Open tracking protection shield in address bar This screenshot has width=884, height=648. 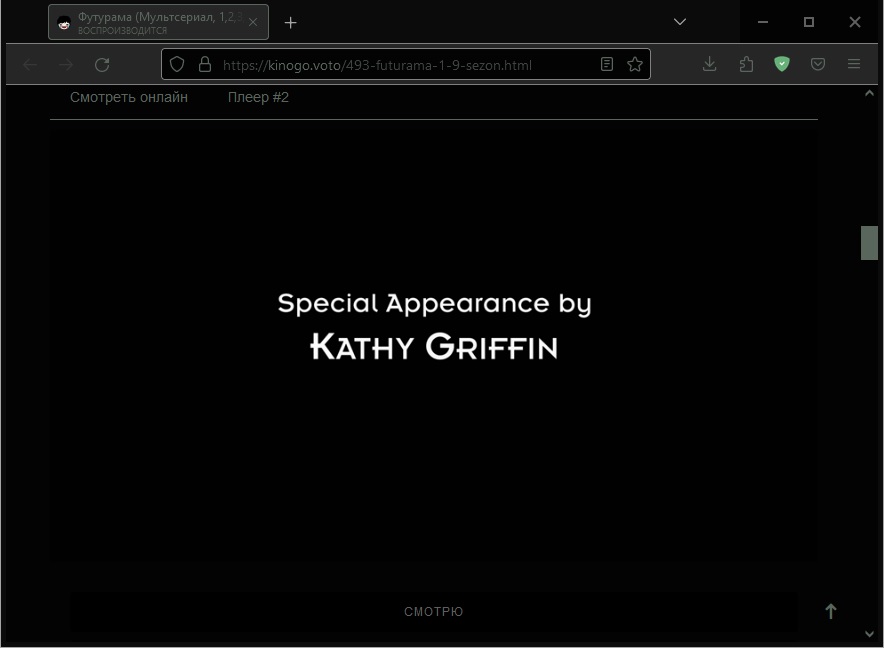click(177, 65)
